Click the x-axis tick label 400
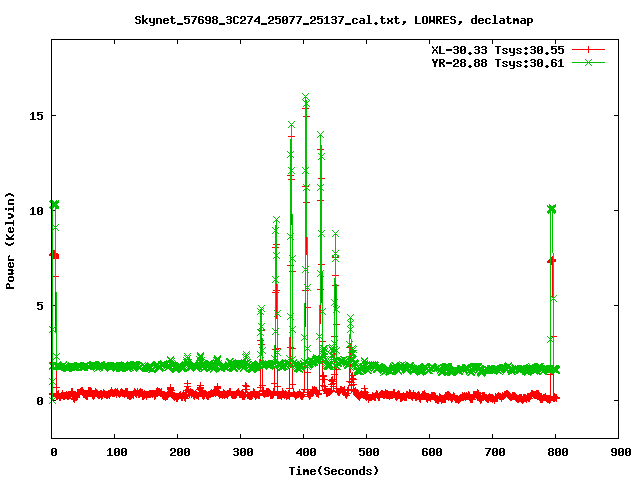 (306, 452)
